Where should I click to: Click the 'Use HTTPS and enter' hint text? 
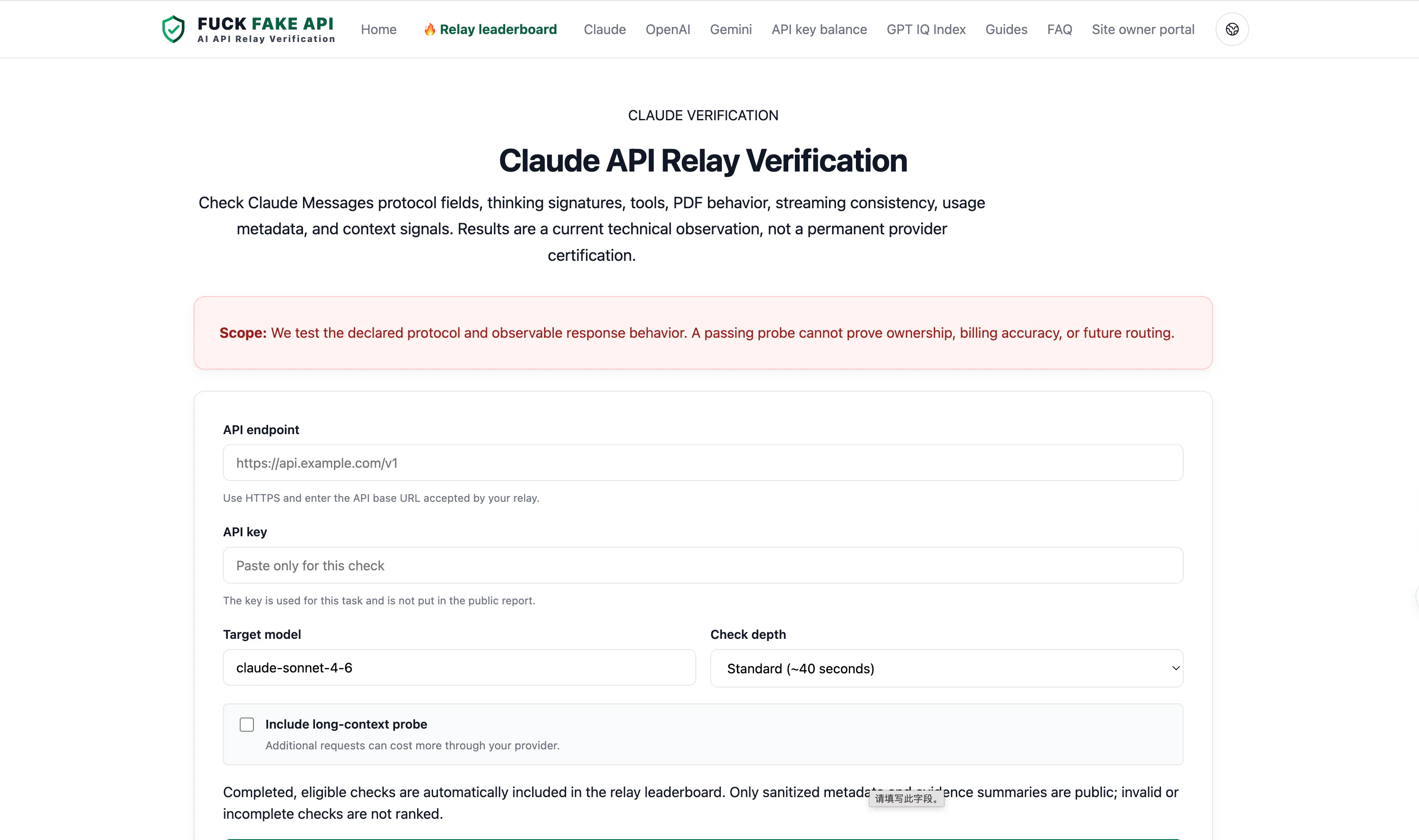pyautogui.click(x=381, y=498)
